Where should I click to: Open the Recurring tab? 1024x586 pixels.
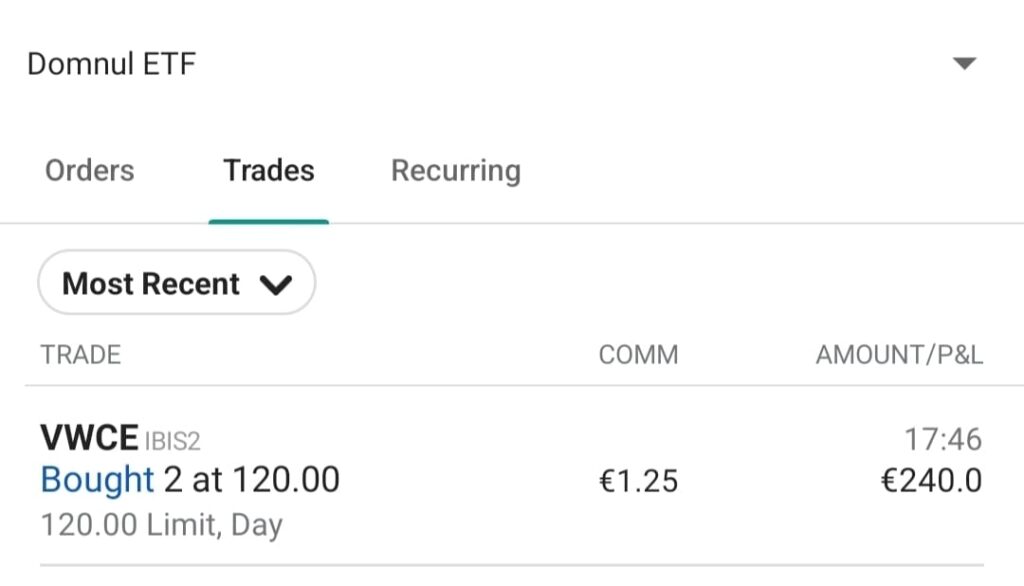click(455, 171)
